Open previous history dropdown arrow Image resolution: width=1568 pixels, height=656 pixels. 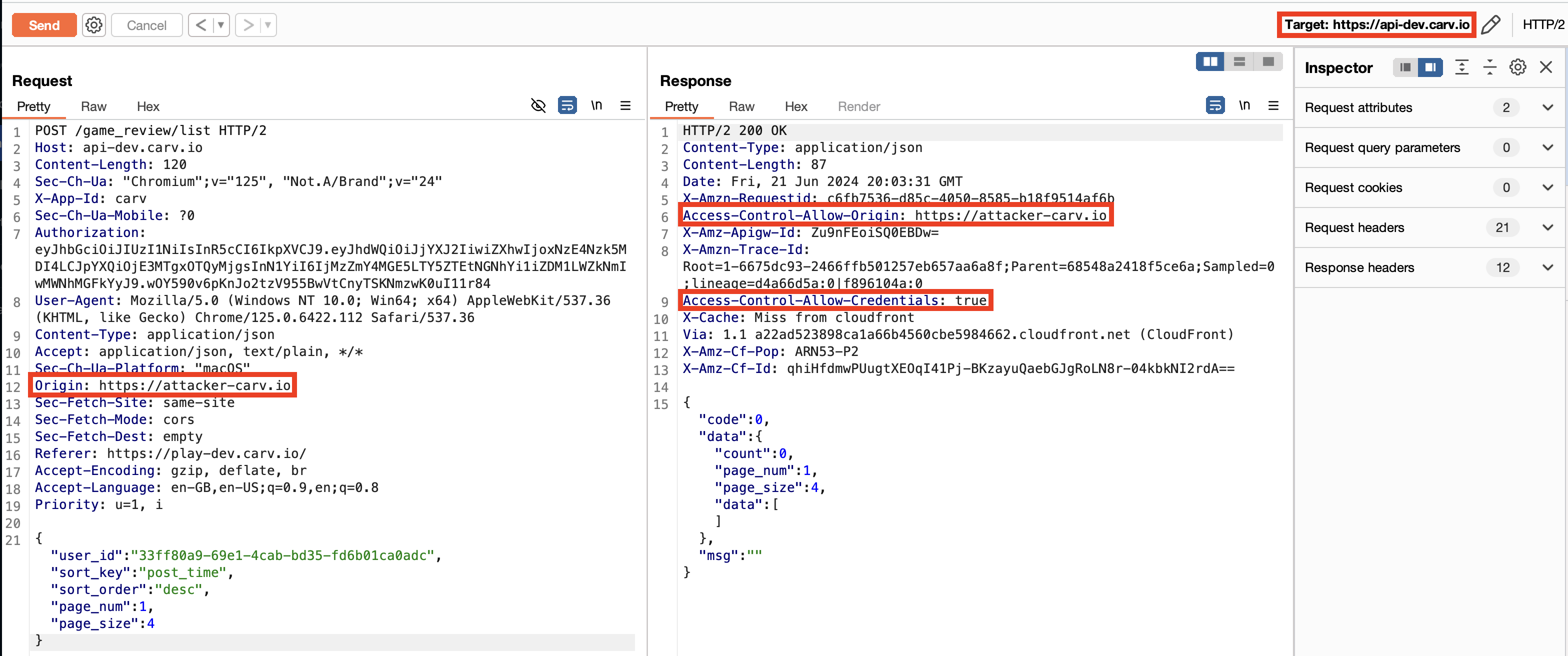(221, 25)
